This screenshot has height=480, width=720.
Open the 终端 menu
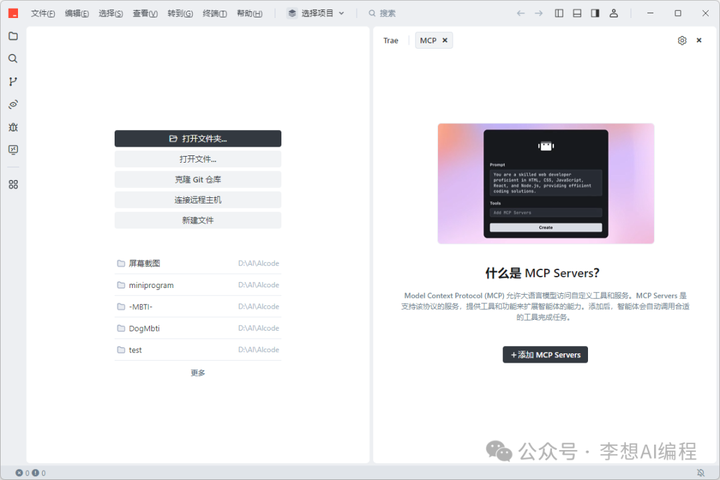point(214,13)
